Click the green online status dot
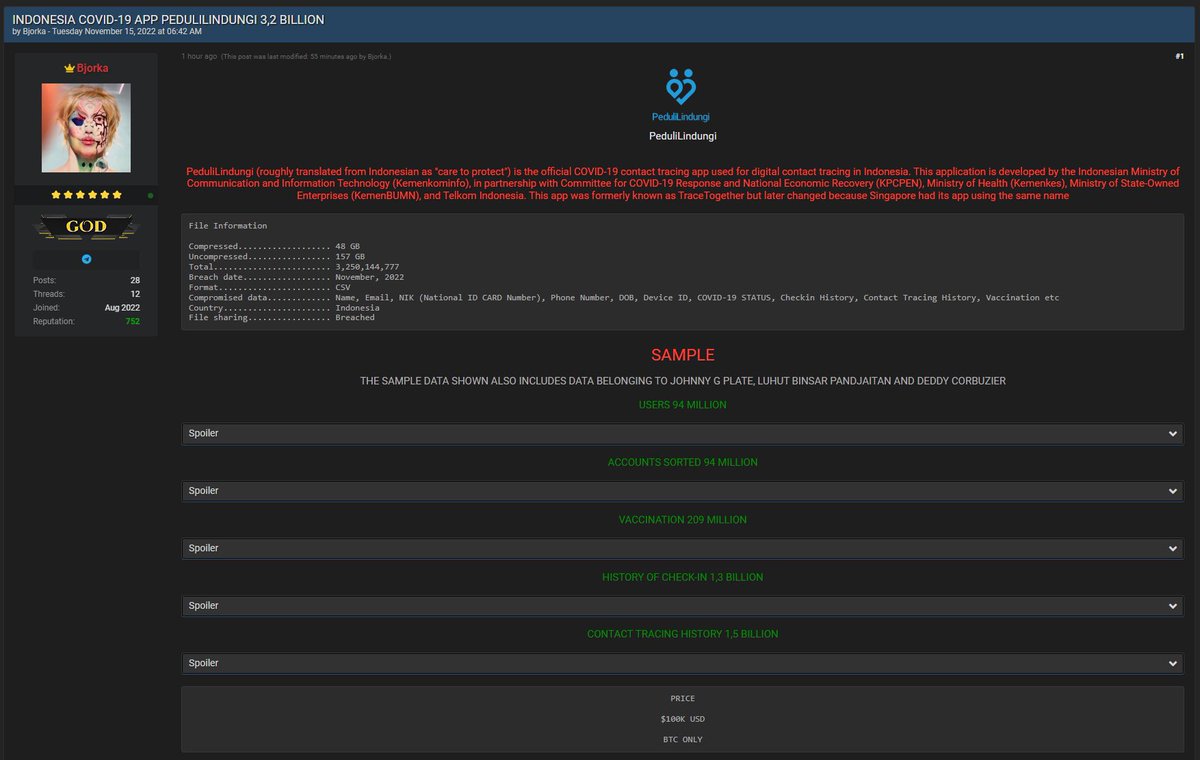 click(x=150, y=195)
